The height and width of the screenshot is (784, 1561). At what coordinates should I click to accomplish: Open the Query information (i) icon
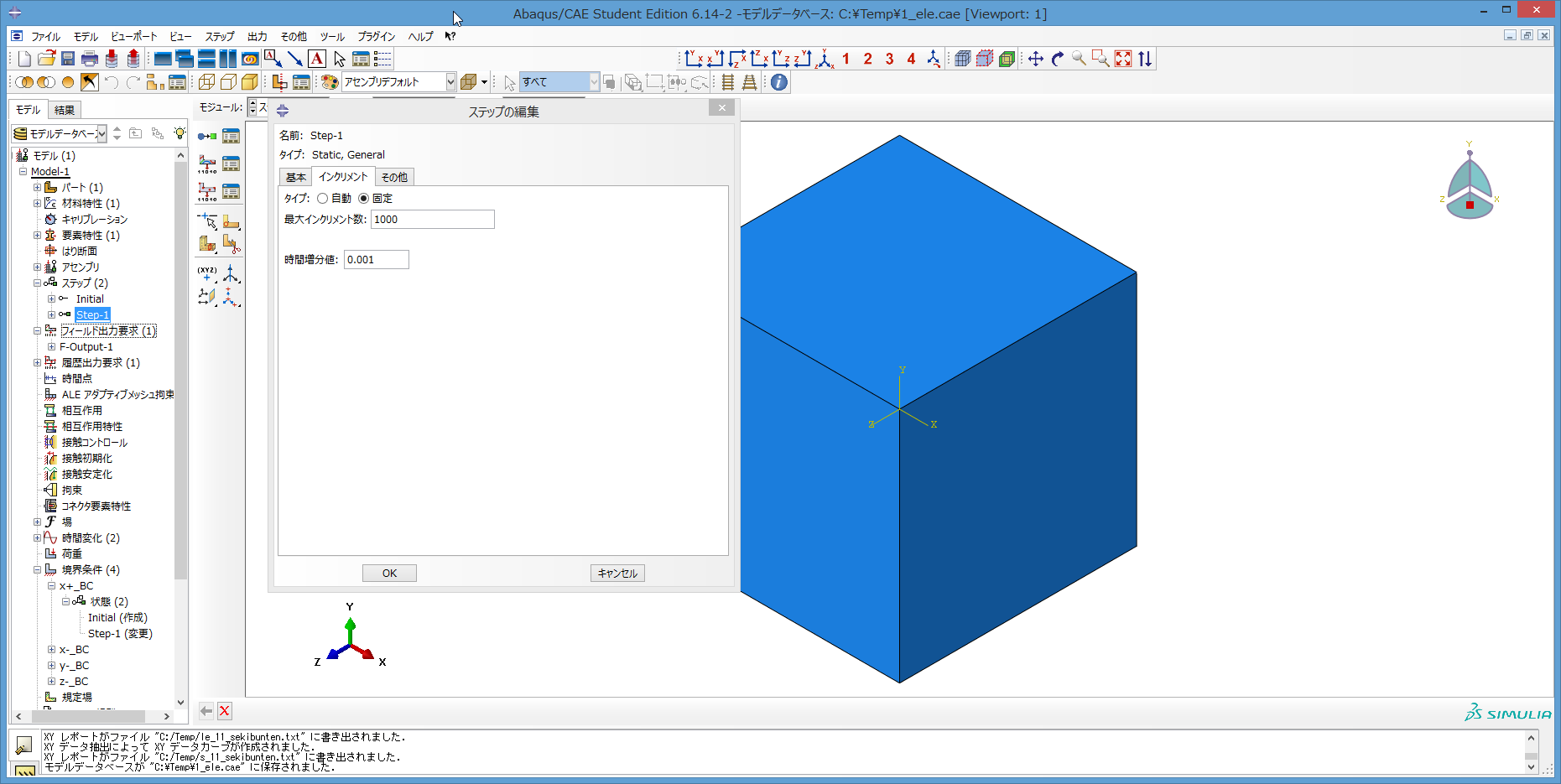tap(779, 82)
